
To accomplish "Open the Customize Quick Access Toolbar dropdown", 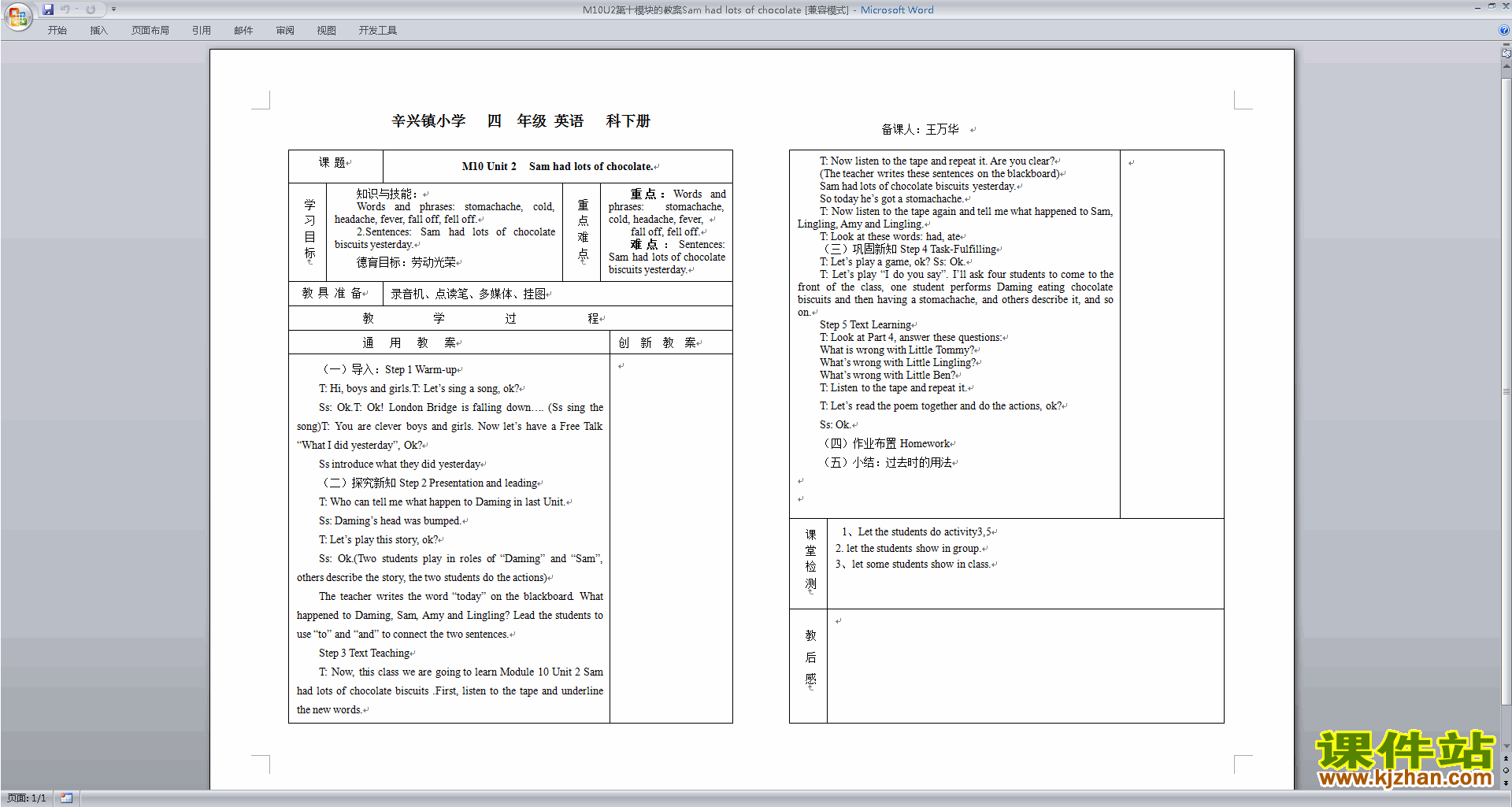I will (x=113, y=9).
